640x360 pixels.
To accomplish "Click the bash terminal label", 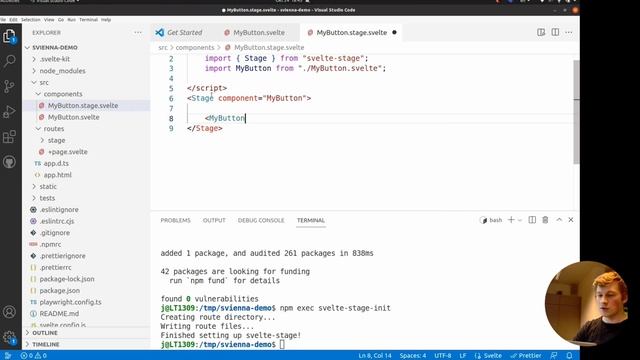I will (x=491, y=220).
